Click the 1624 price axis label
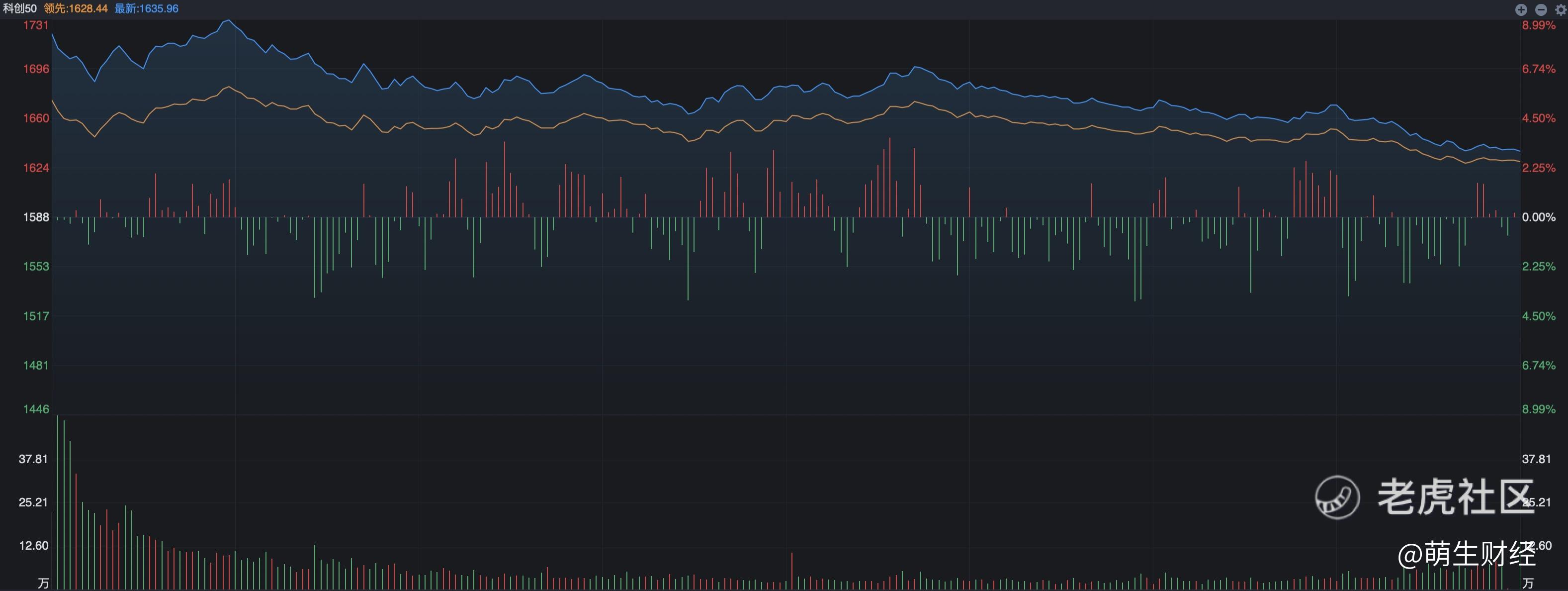1568x591 pixels. [36, 168]
